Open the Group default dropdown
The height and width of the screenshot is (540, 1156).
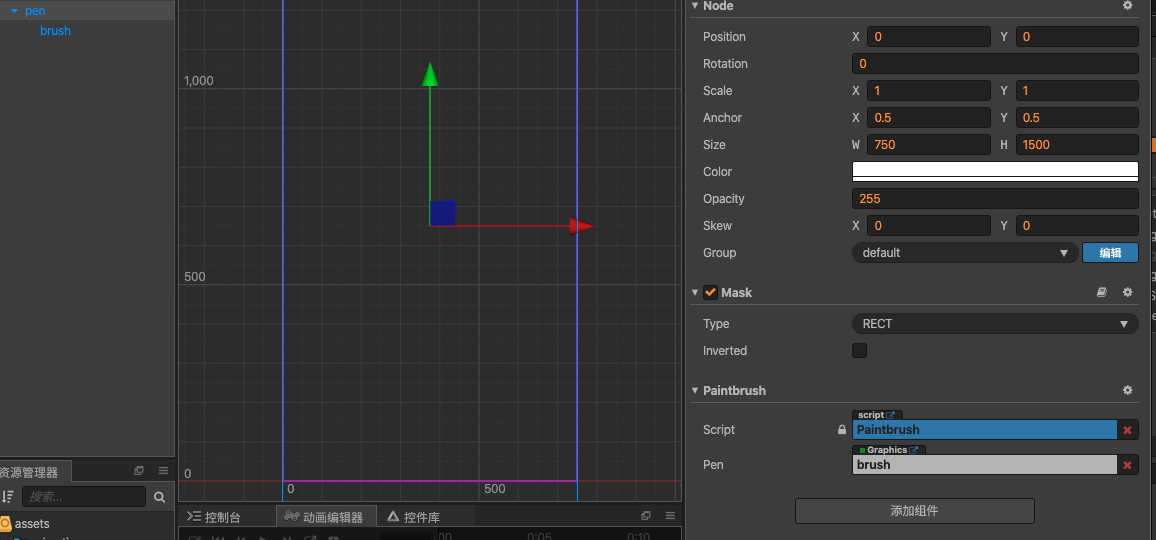[966, 252]
